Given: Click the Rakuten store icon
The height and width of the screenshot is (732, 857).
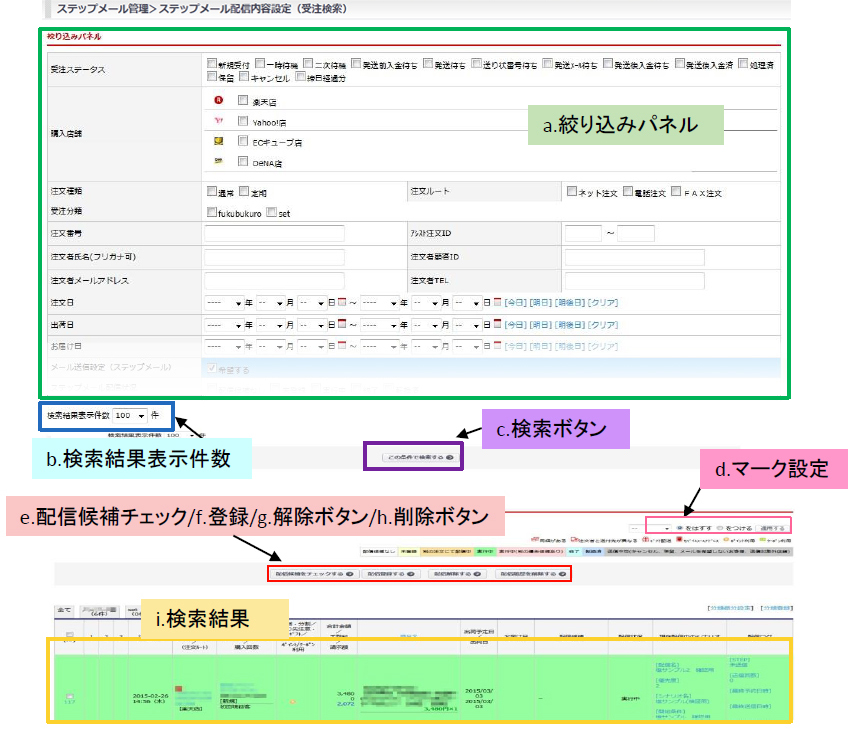Looking at the screenshot, I should point(219,100).
